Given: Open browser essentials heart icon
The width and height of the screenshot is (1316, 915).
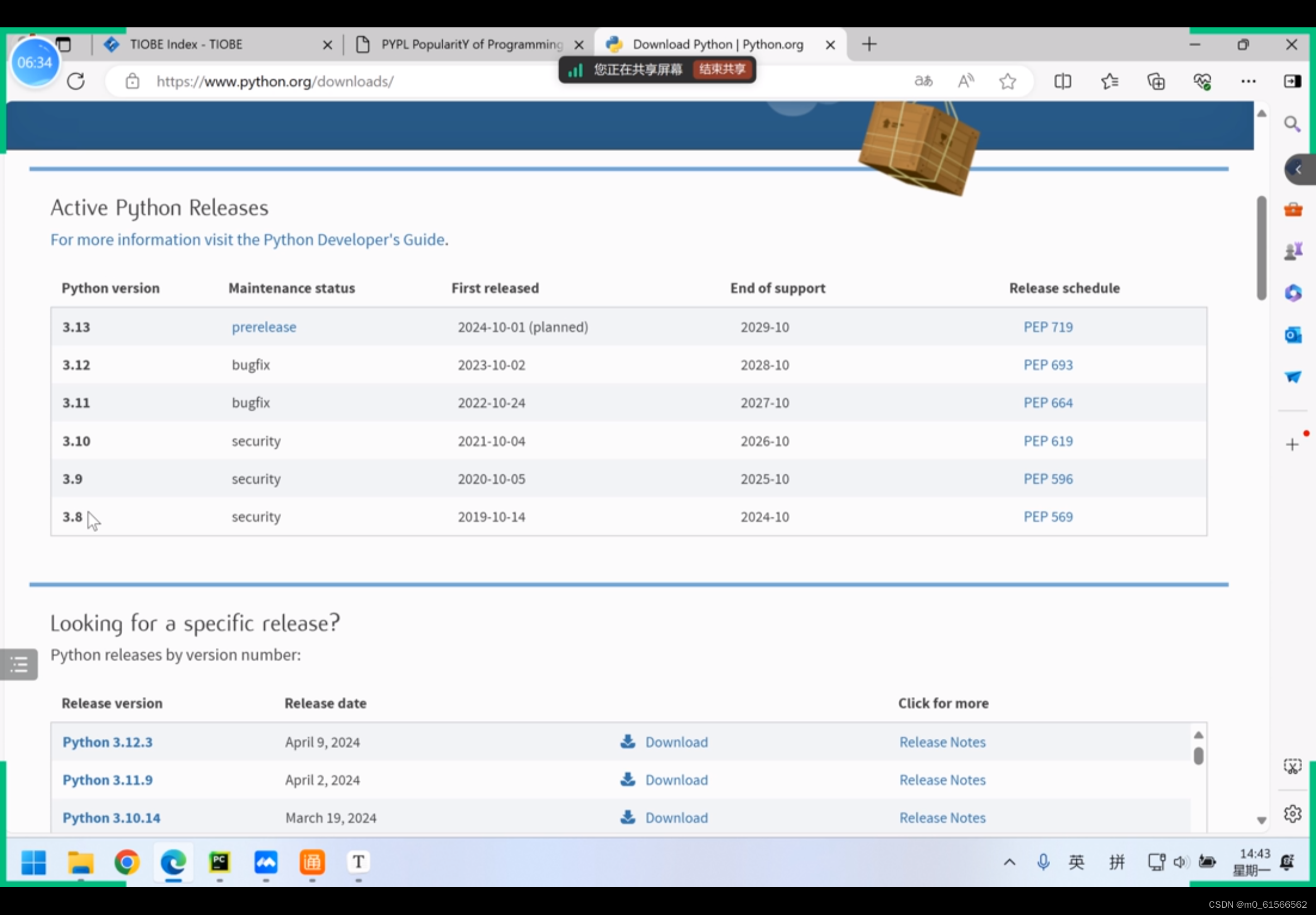Looking at the screenshot, I should [x=1202, y=81].
